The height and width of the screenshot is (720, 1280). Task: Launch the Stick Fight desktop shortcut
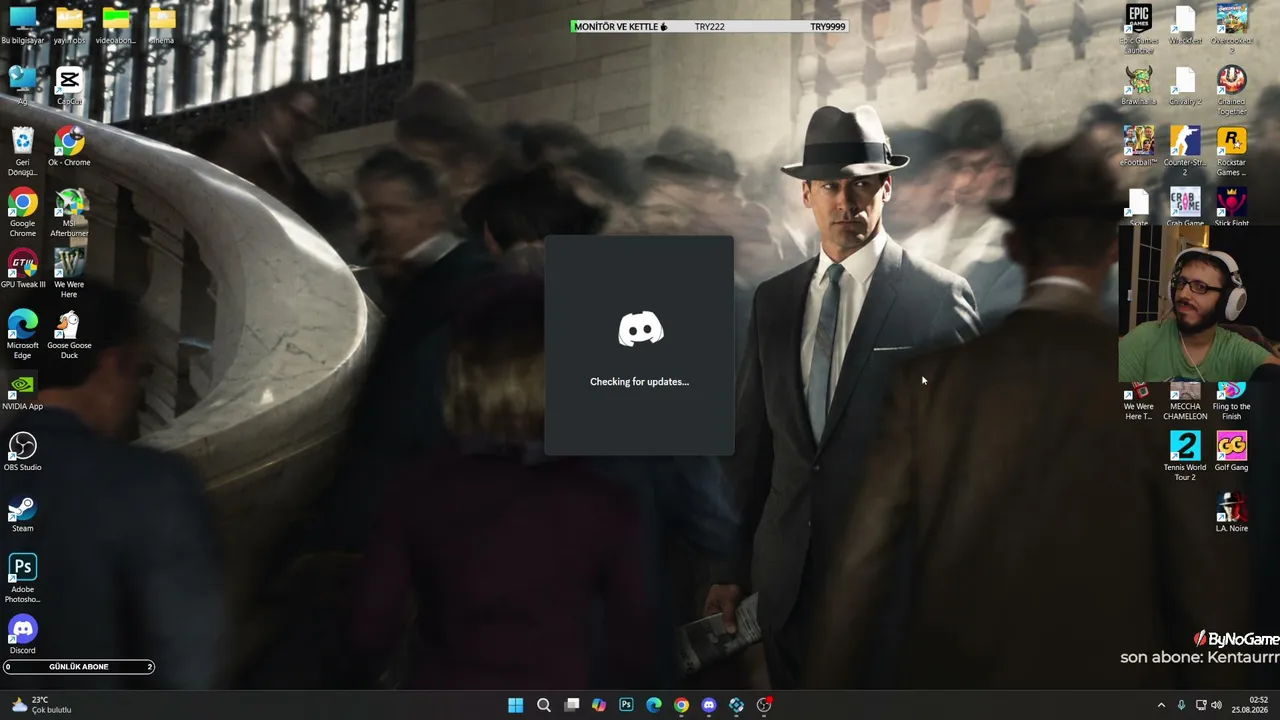click(x=1231, y=207)
